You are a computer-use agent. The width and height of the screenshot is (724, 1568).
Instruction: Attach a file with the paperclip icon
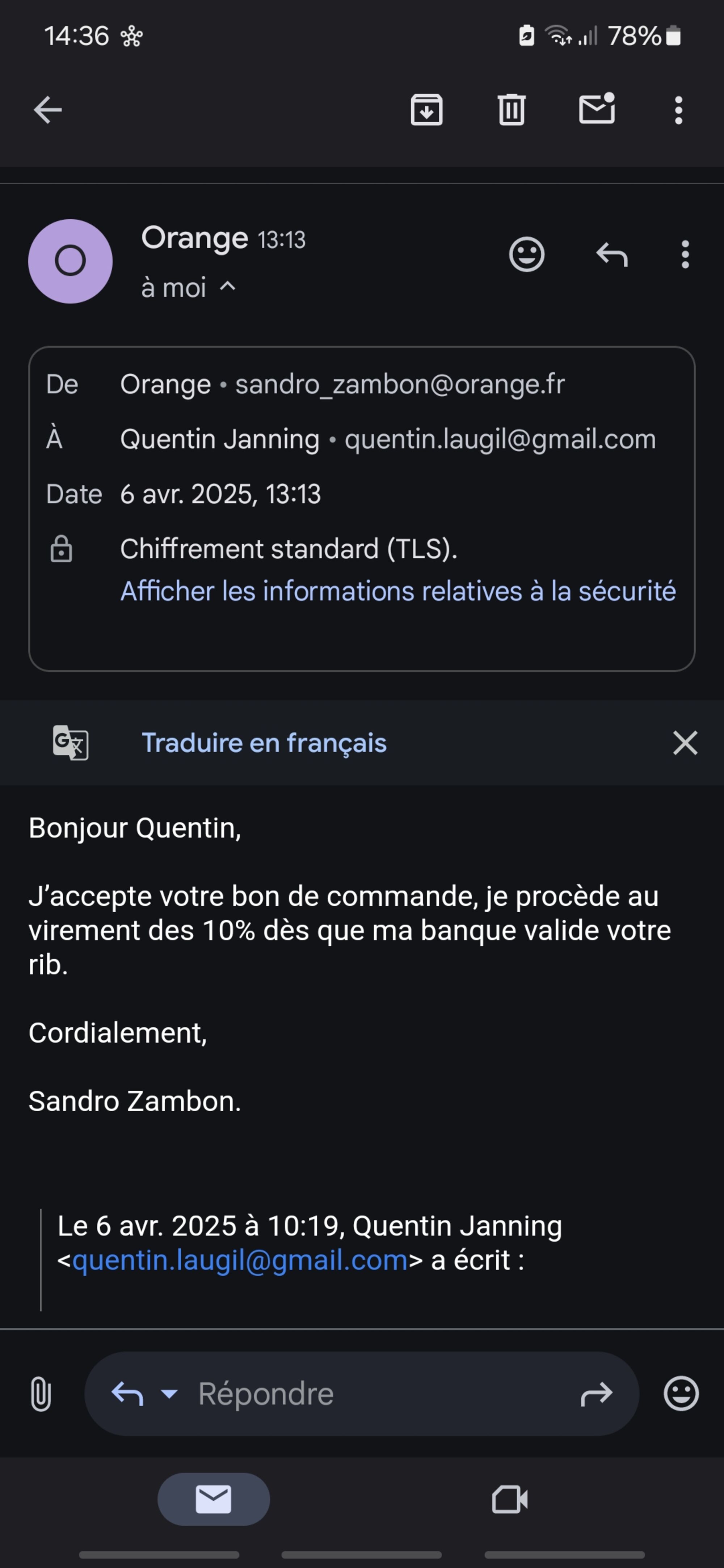[x=40, y=1394]
